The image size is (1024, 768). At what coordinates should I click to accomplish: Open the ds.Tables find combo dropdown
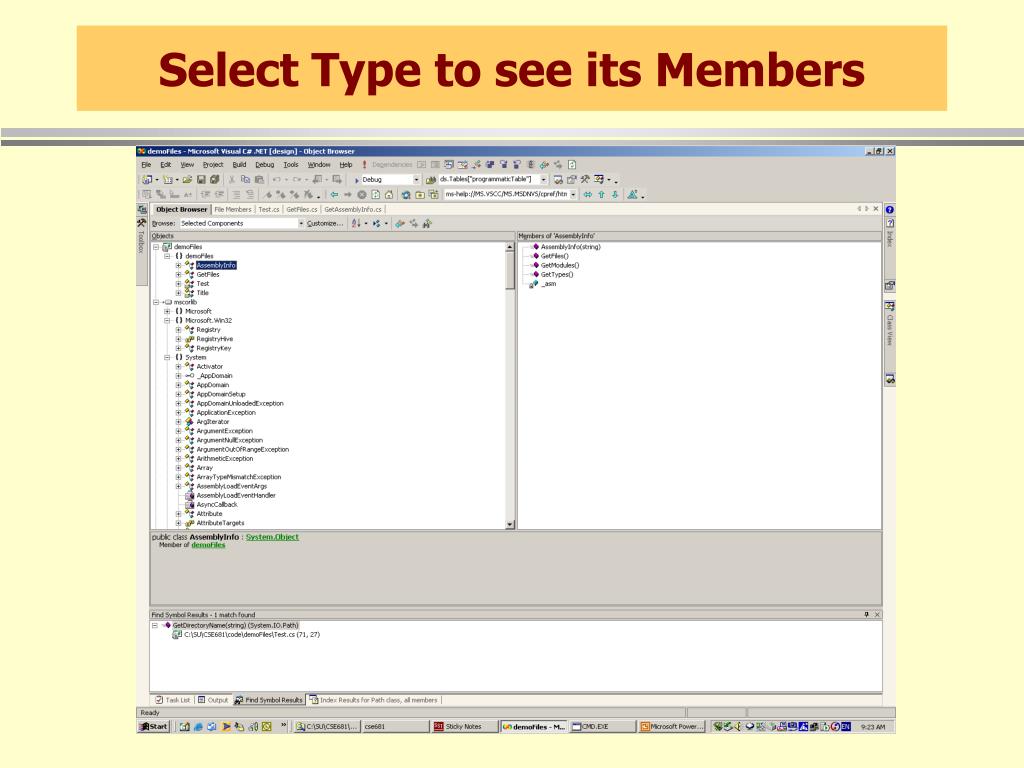(543, 180)
